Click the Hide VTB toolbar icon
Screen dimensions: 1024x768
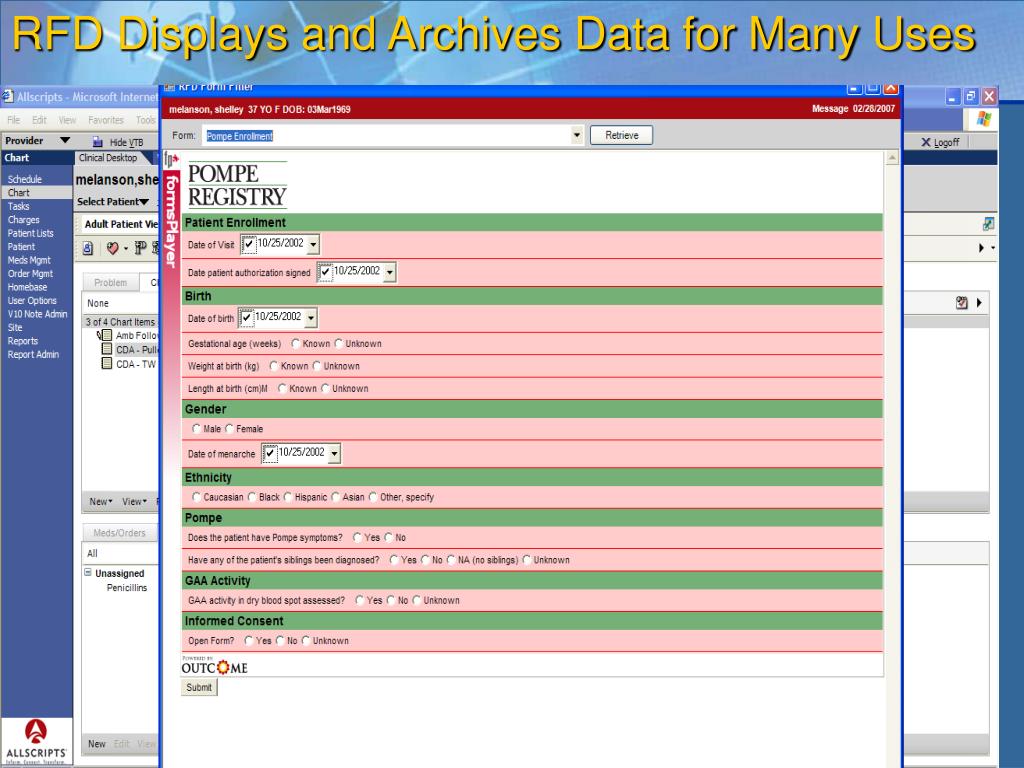coord(97,142)
